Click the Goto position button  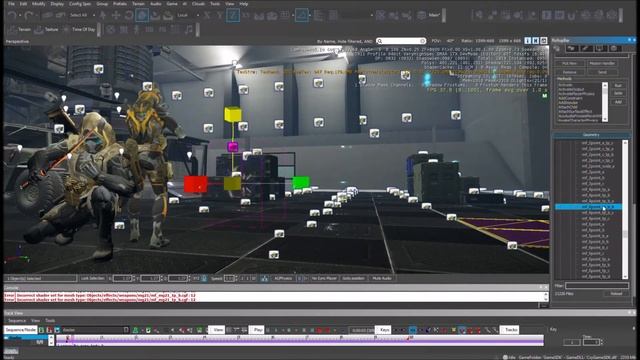353,278
